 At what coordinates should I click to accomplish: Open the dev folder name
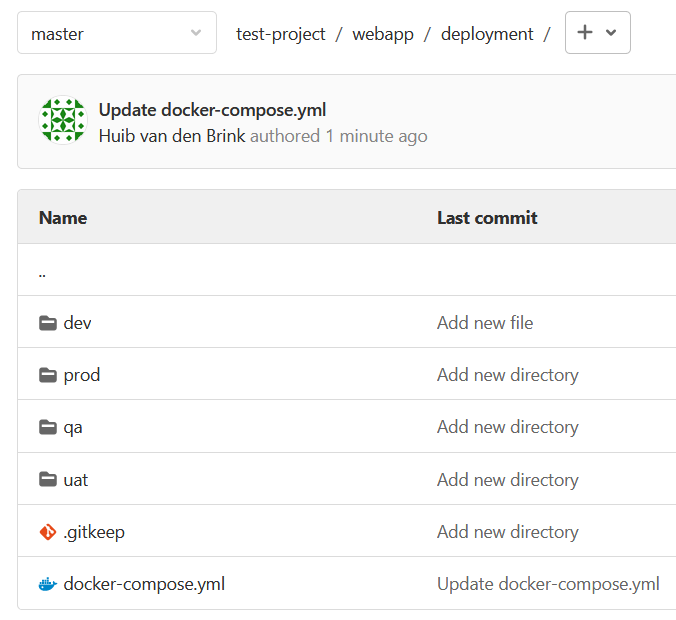[x=77, y=323]
